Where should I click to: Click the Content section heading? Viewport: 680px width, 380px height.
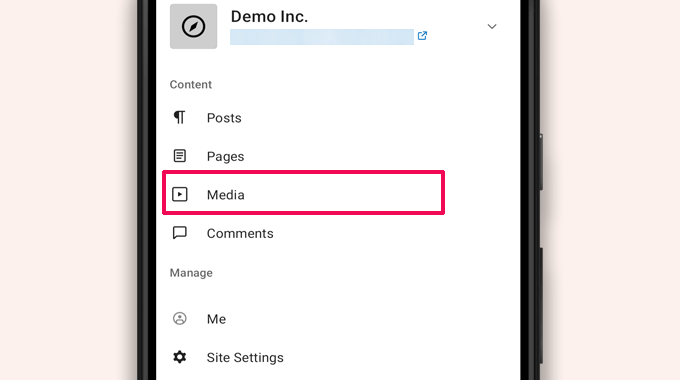coord(191,85)
